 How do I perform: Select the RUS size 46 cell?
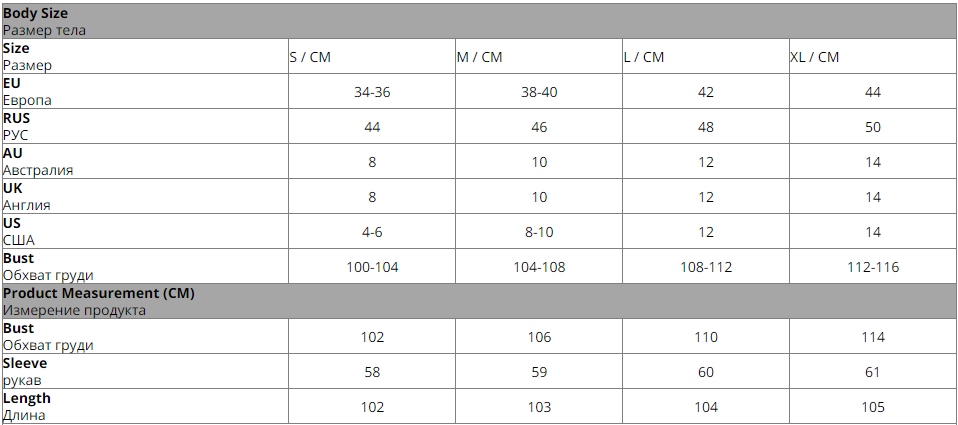[x=539, y=127]
